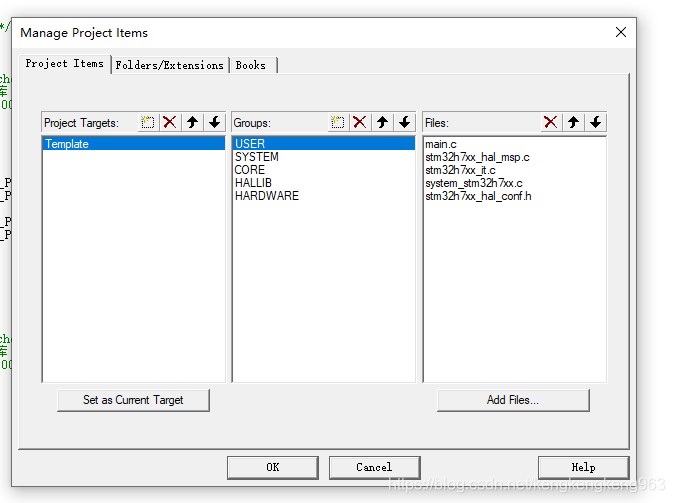This screenshot has width=675, height=503.
Task: Move the Project Target down
Action: [x=214, y=122]
